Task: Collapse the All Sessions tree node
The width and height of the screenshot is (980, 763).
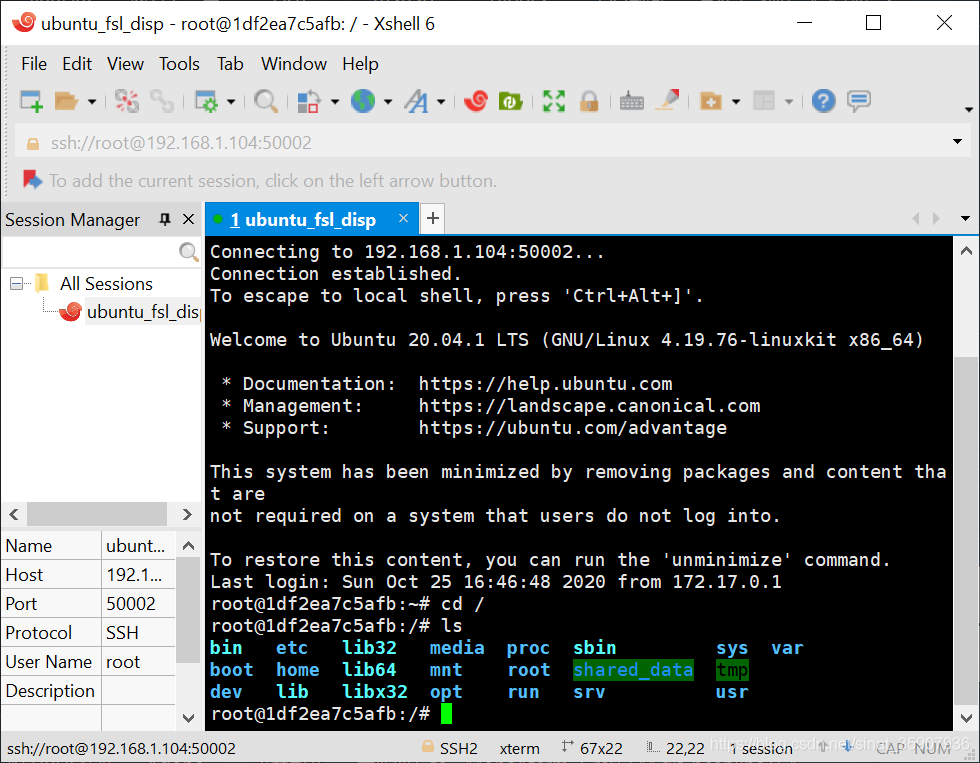Action: pyautogui.click(x=17, y=284)
